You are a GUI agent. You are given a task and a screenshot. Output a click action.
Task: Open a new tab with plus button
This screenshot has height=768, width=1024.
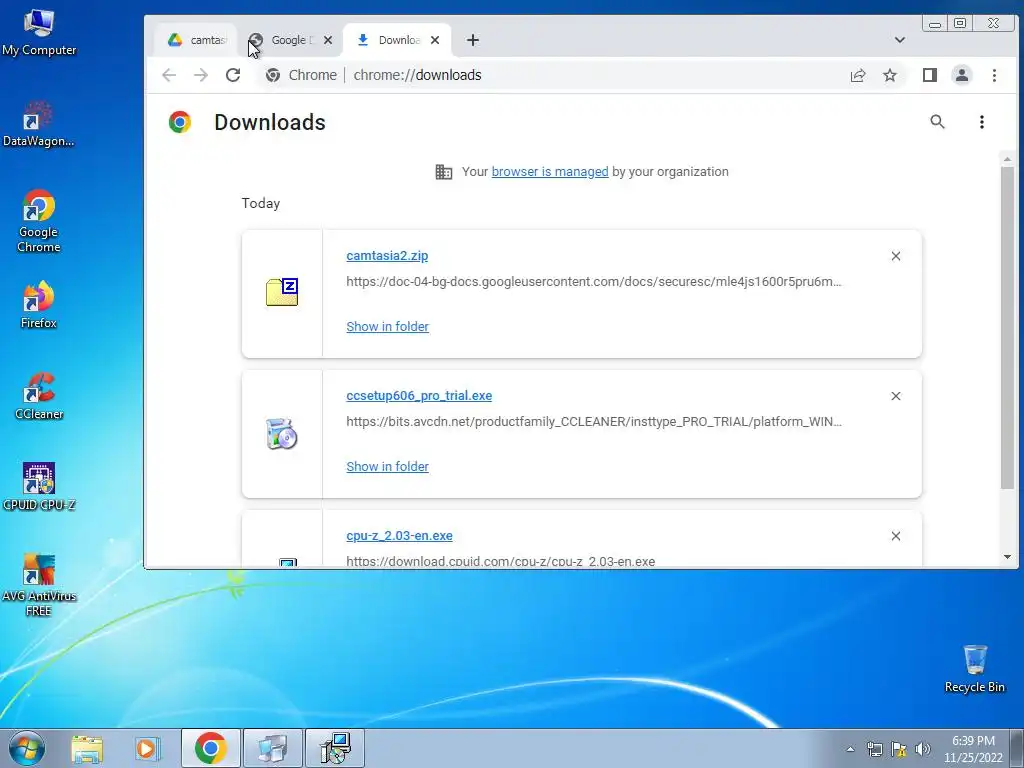pyautogui.click(x=473, y=40)
